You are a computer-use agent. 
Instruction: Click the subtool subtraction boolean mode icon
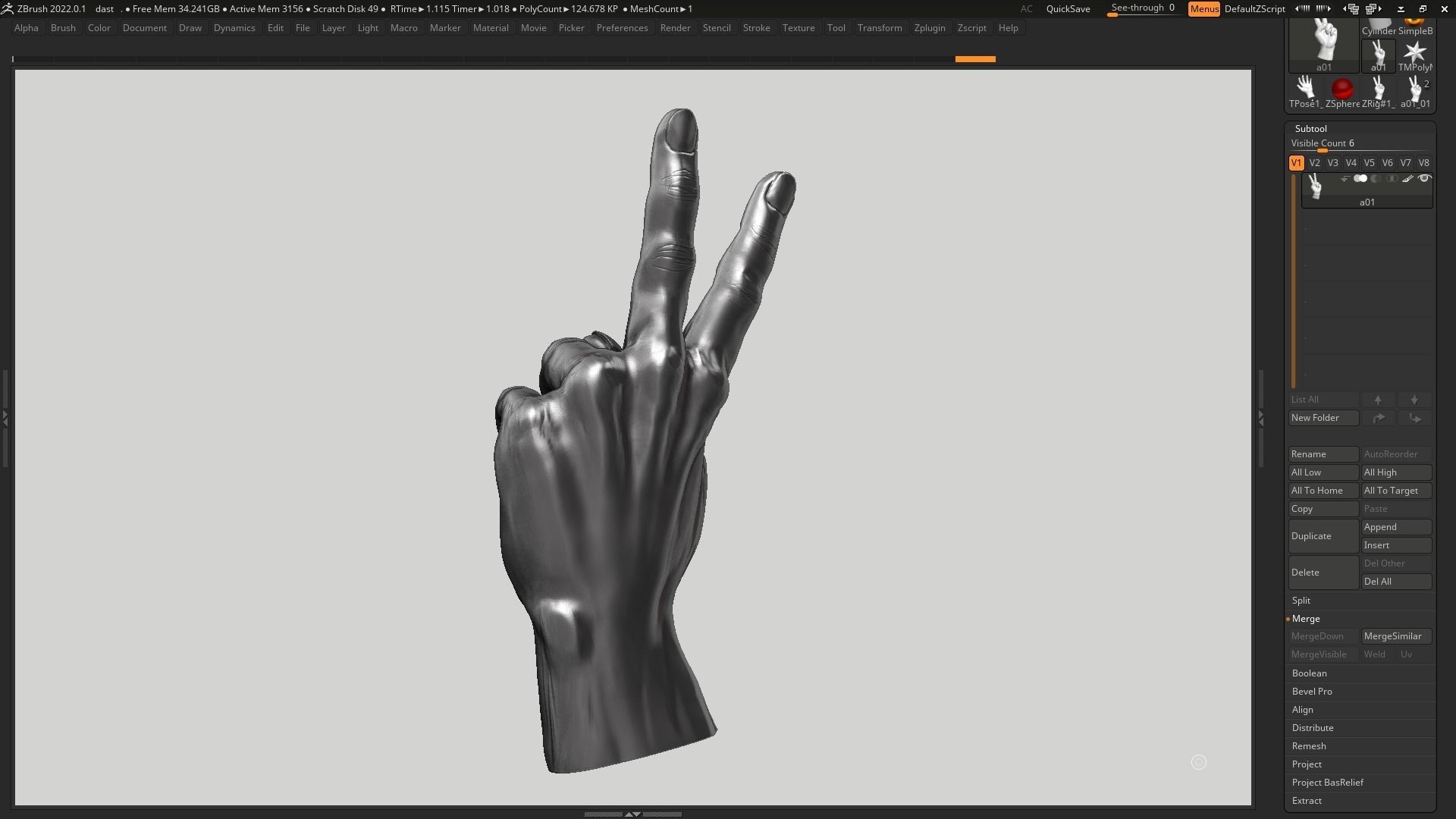pyautogui.click(x=1376, y=179)
